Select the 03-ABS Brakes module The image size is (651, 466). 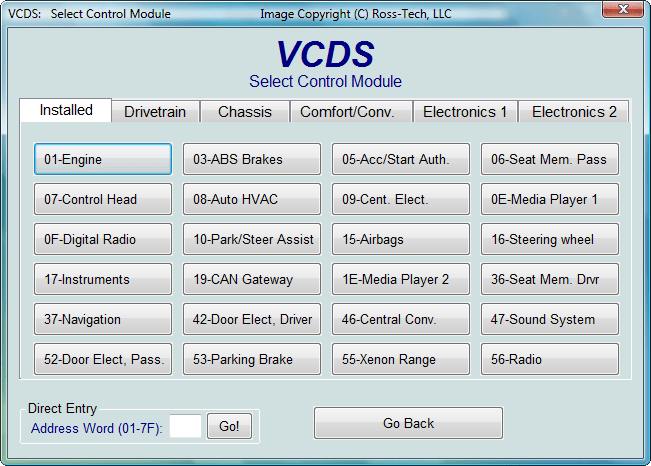252,159
